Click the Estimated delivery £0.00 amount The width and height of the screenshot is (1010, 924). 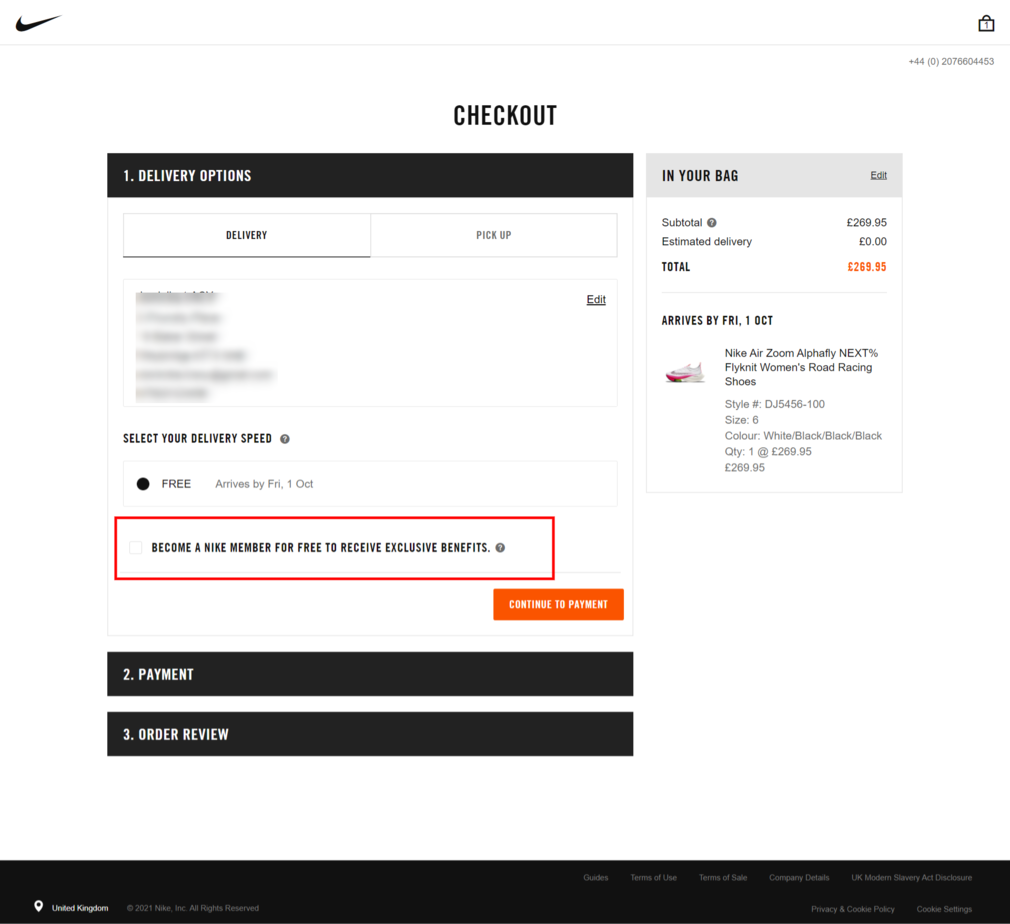coord(872,242)
